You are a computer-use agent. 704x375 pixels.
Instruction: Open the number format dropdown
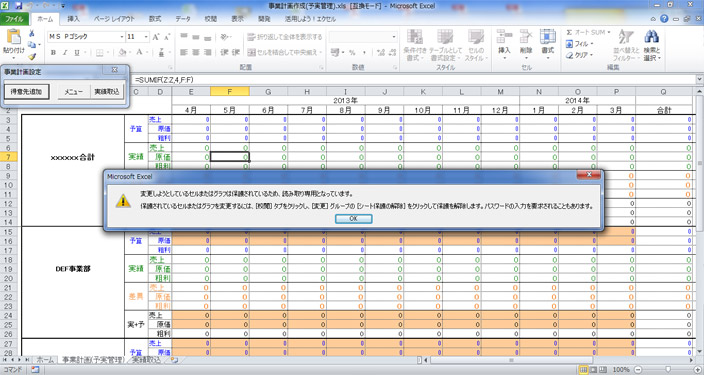[x=394, y=37]
